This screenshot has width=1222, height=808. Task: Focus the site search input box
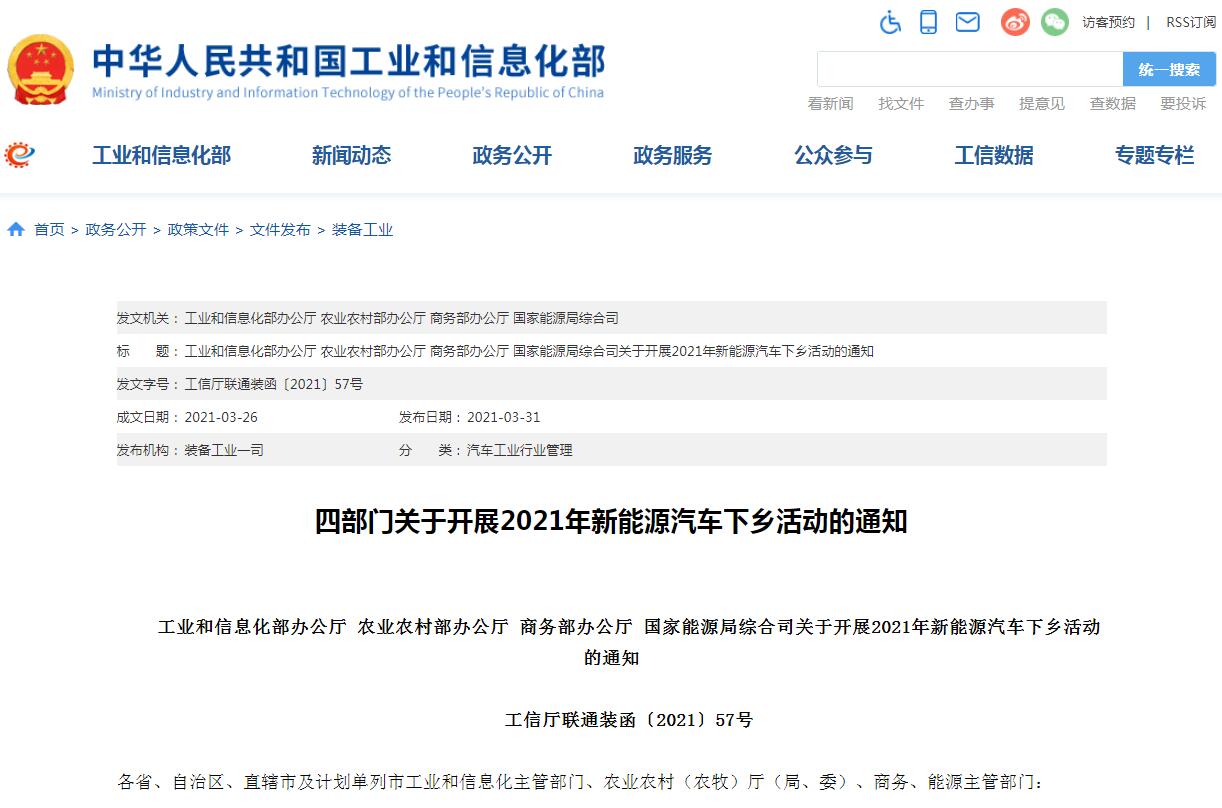pyautogui.click(x=970, y=69)
